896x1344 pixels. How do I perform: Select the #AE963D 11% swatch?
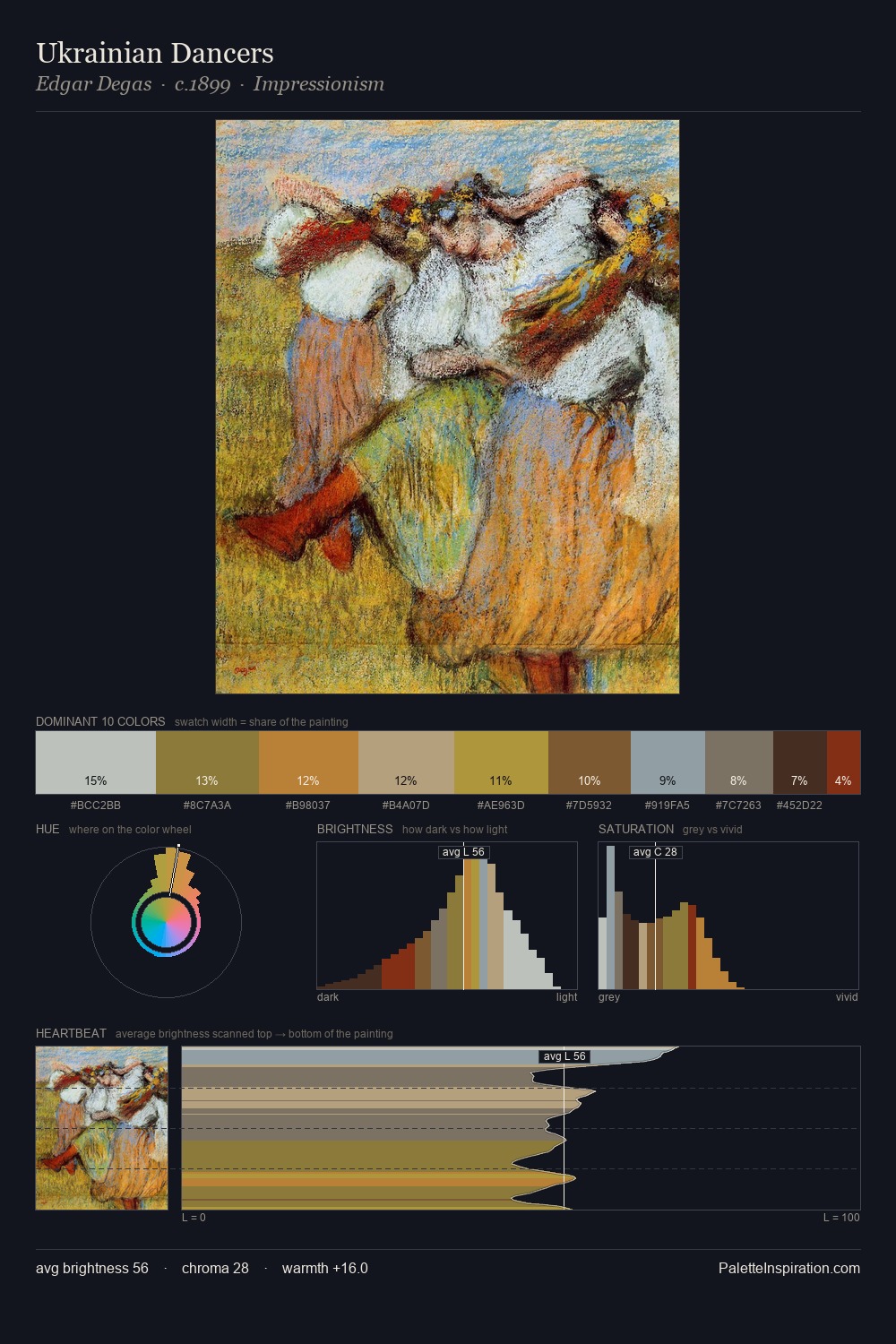coord(501,762)
